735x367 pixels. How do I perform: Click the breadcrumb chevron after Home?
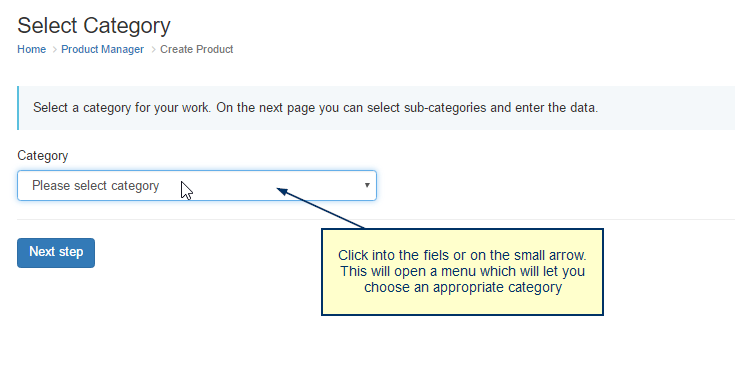[54, 50]
